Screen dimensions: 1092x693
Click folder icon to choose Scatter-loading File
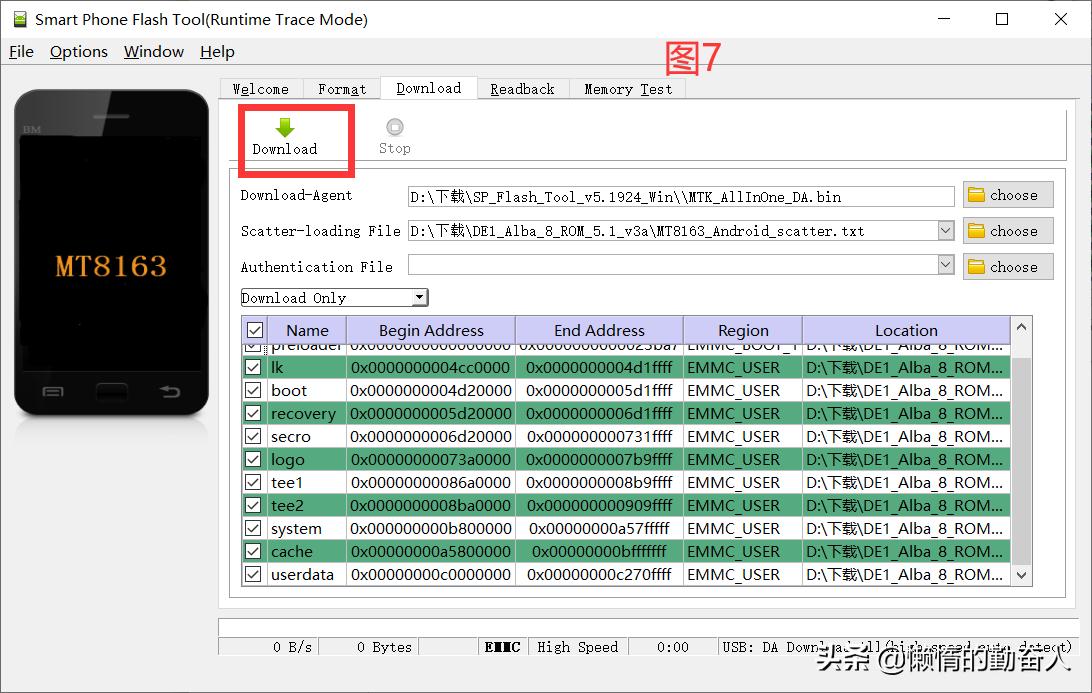pyautogui.click(x=977, y=231)
